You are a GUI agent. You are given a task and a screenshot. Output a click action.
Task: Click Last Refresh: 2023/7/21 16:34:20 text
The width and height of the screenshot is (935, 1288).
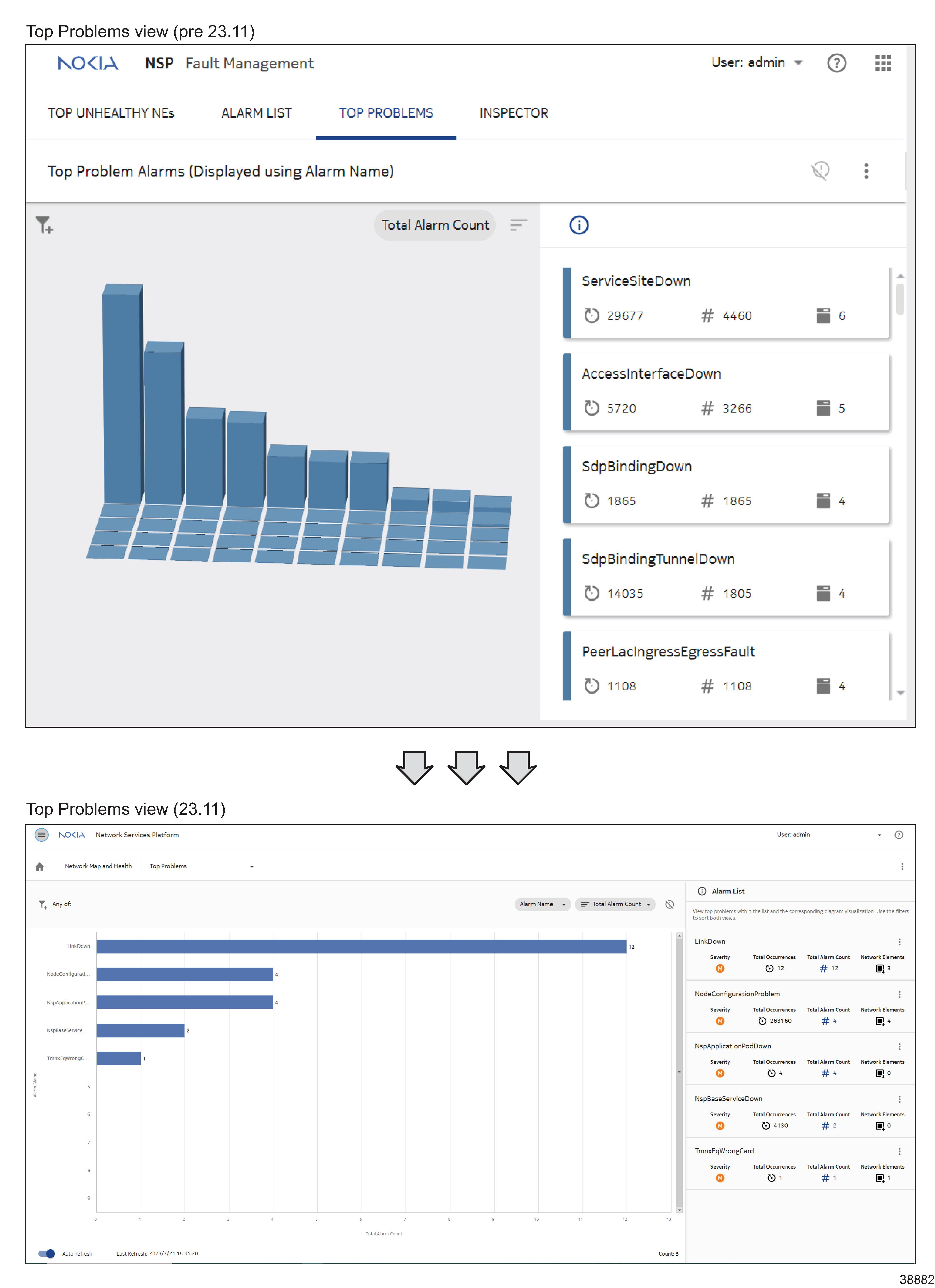pos(157,1253)
